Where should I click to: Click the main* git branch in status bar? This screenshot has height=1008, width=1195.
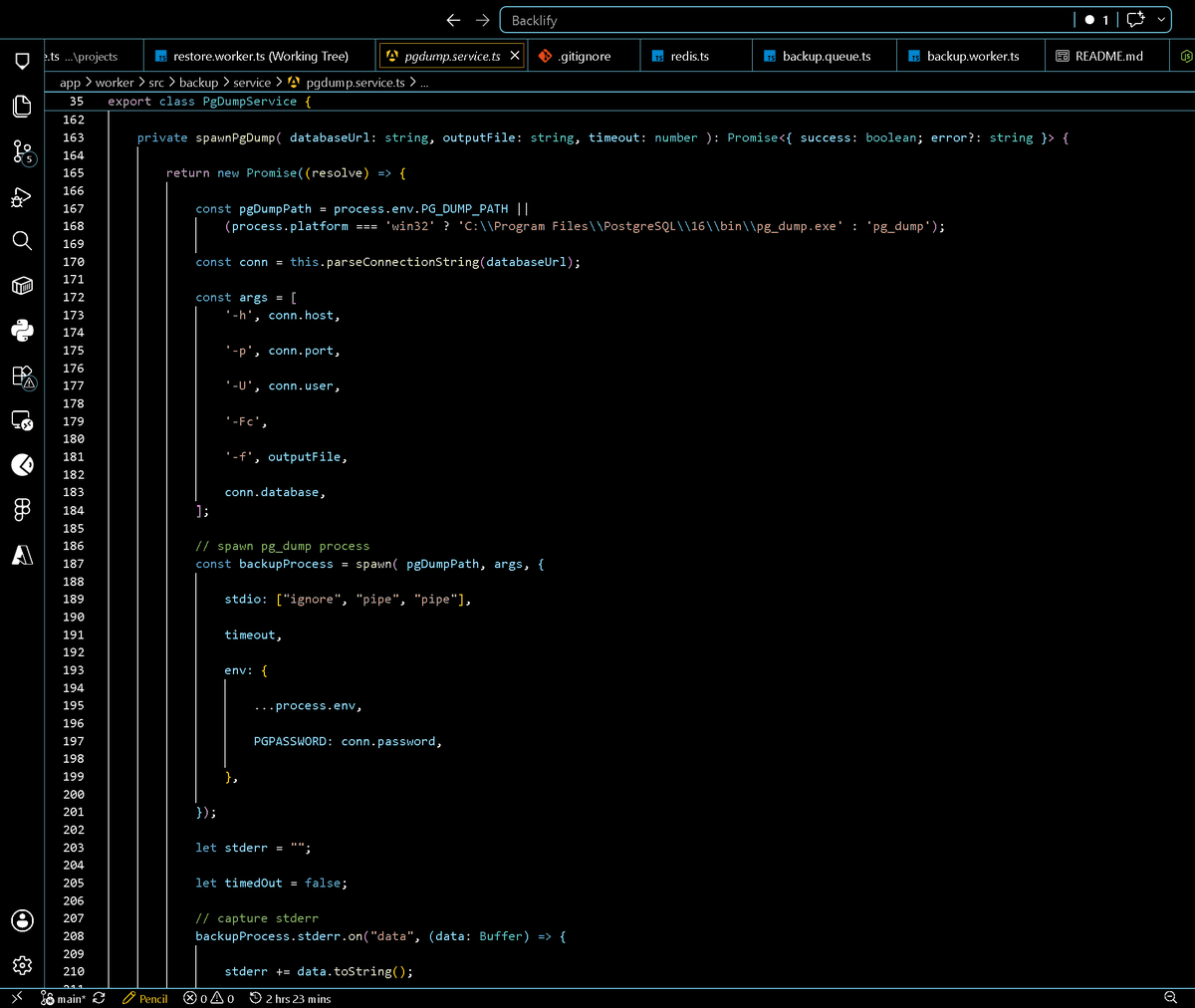pyautogui.click(x=64, y=998)
